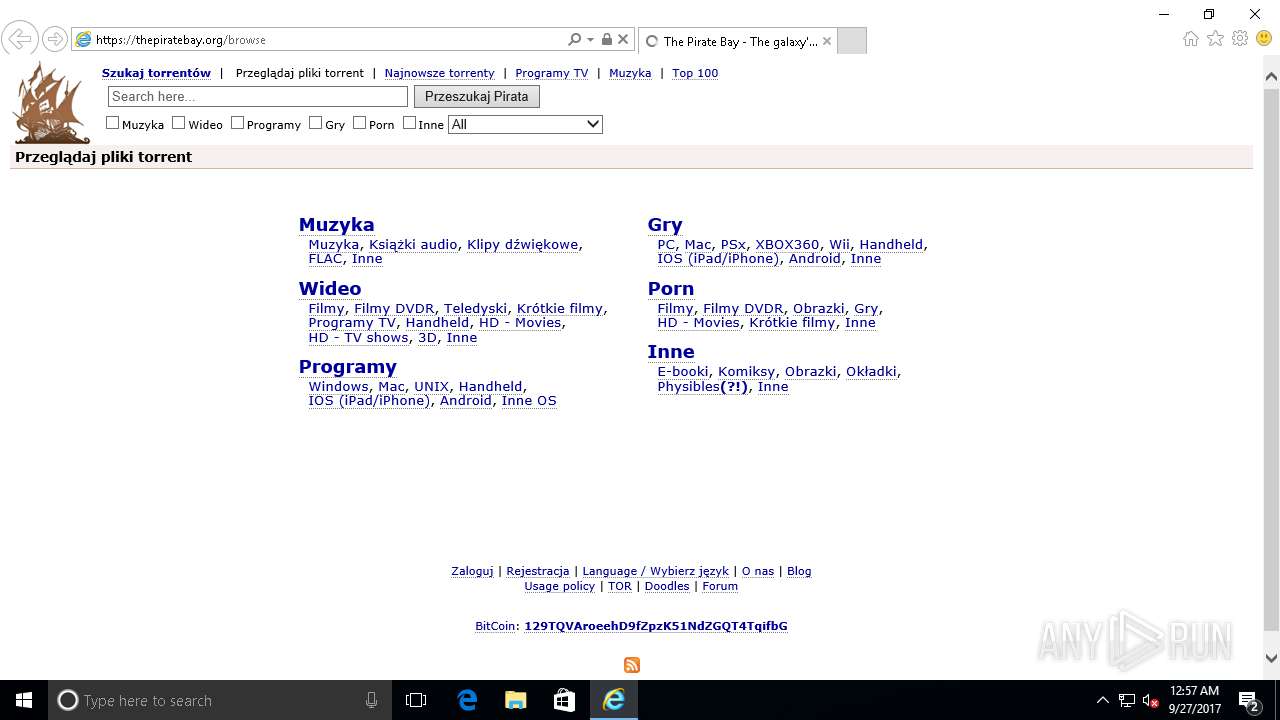The height and width of the screenshot is (720, 1280).
Task: Open network tray icon
Action: 1127,700
